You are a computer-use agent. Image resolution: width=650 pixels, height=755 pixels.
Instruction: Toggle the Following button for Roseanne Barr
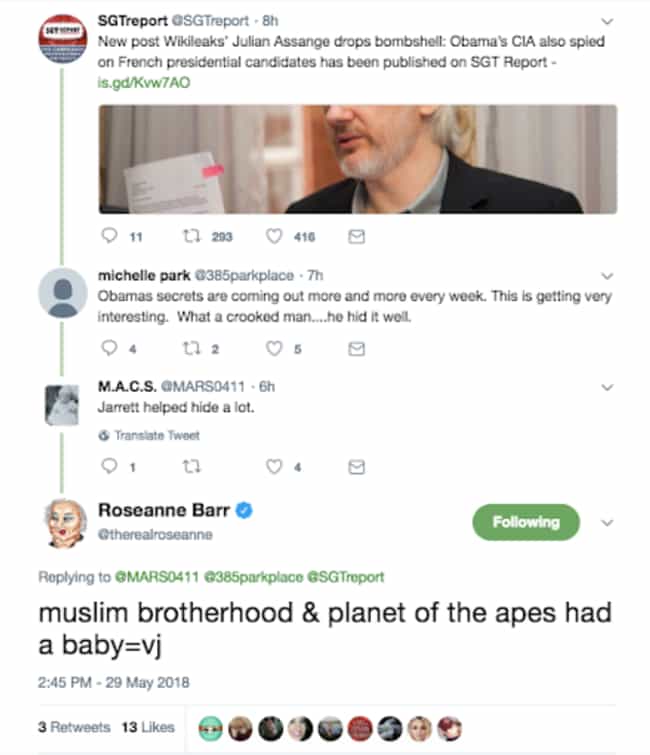[526, 522]
